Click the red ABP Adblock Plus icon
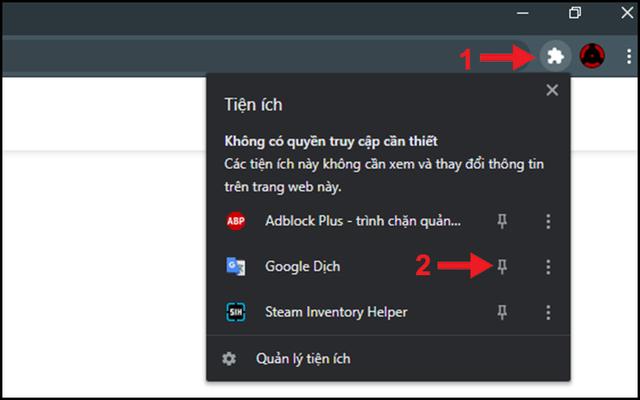The image size is (640, 400). coord(236,222)
